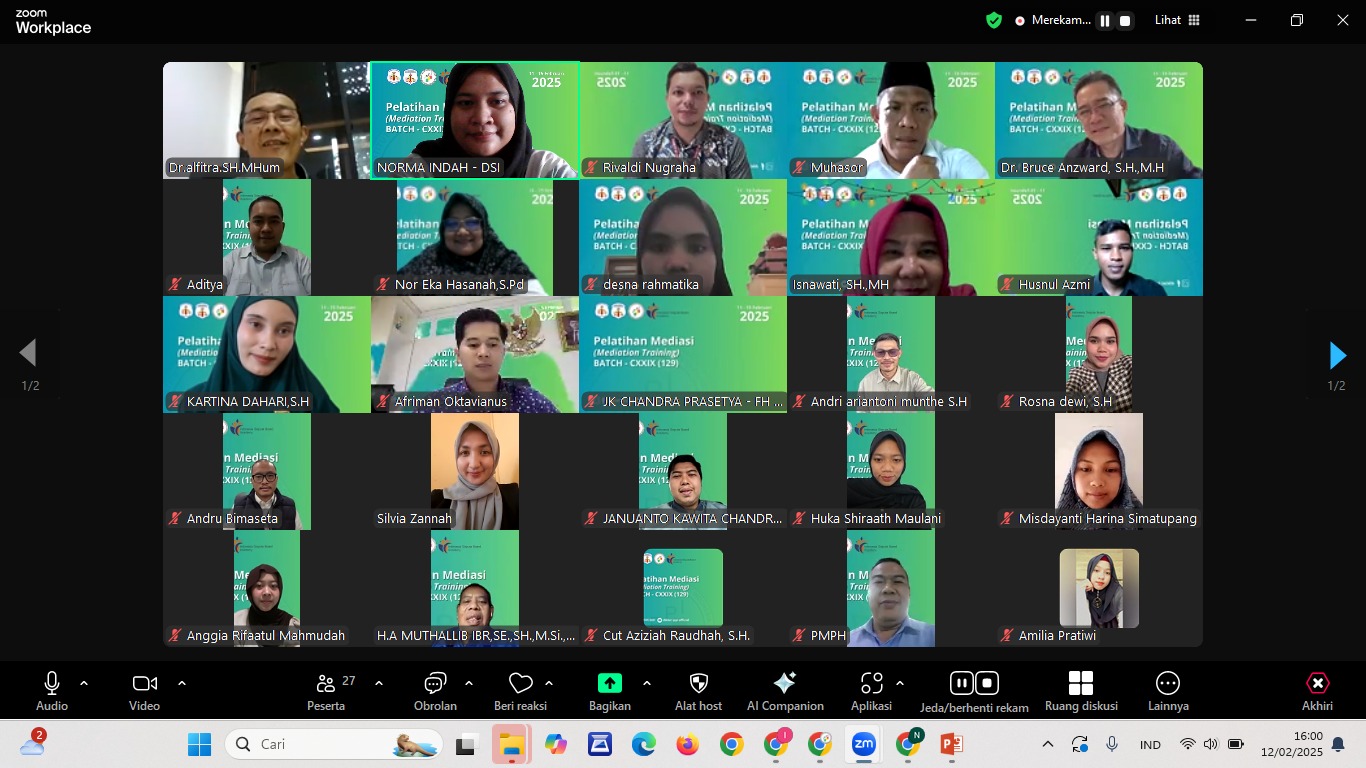This screenshot has height=768, width=1366.
Task: Pause recording in the top Merekam indicator
Action: (1105, 20)
